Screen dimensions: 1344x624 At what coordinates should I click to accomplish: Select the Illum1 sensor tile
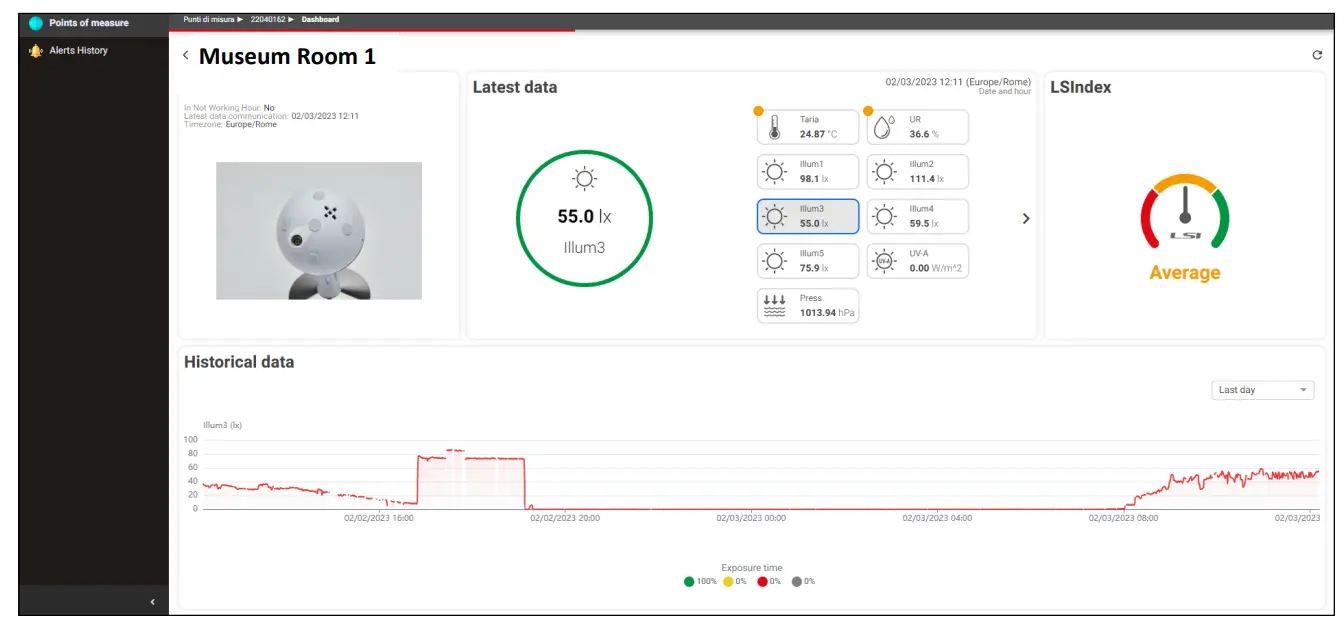808,171
